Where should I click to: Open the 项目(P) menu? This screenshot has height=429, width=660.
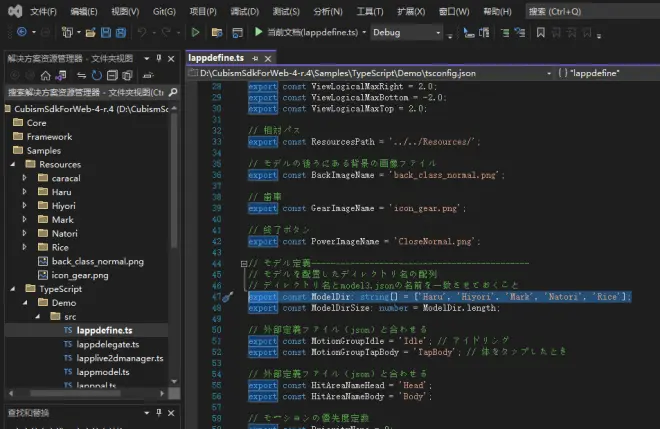coord(203,11)
